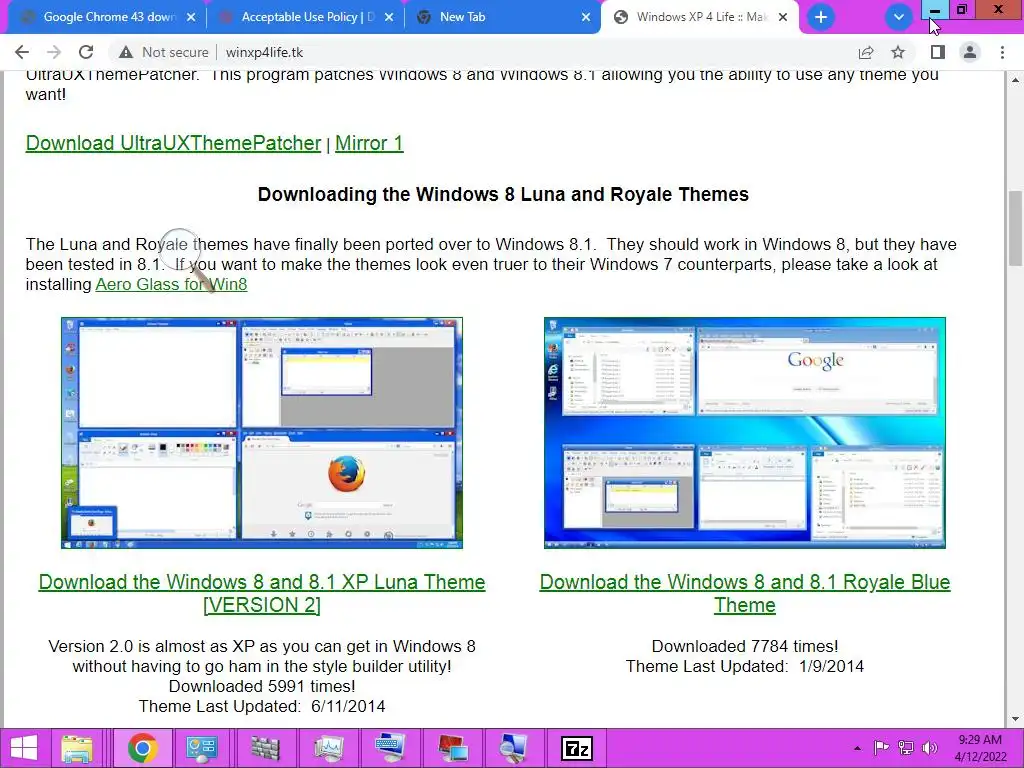
Task: Open the Chrome side panel
Action: 938,52
